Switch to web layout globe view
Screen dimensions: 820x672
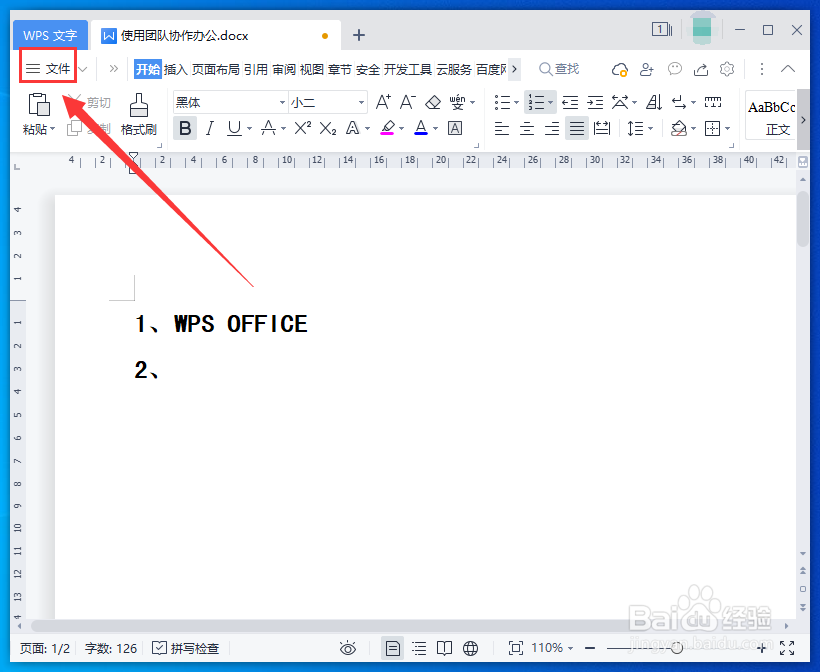pyautogui.click(x=471, y=648)
